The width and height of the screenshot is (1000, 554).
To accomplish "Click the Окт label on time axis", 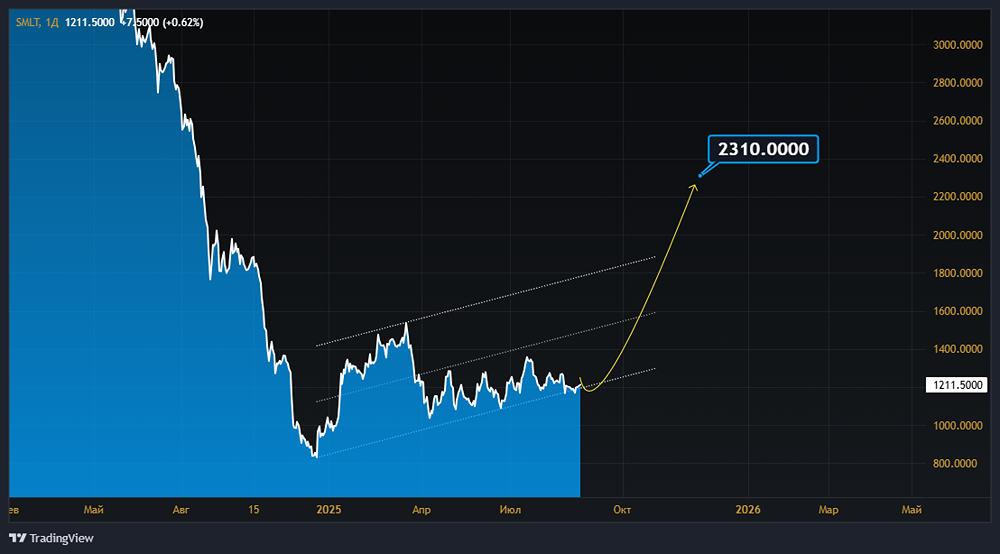I will tap(622, 509).
